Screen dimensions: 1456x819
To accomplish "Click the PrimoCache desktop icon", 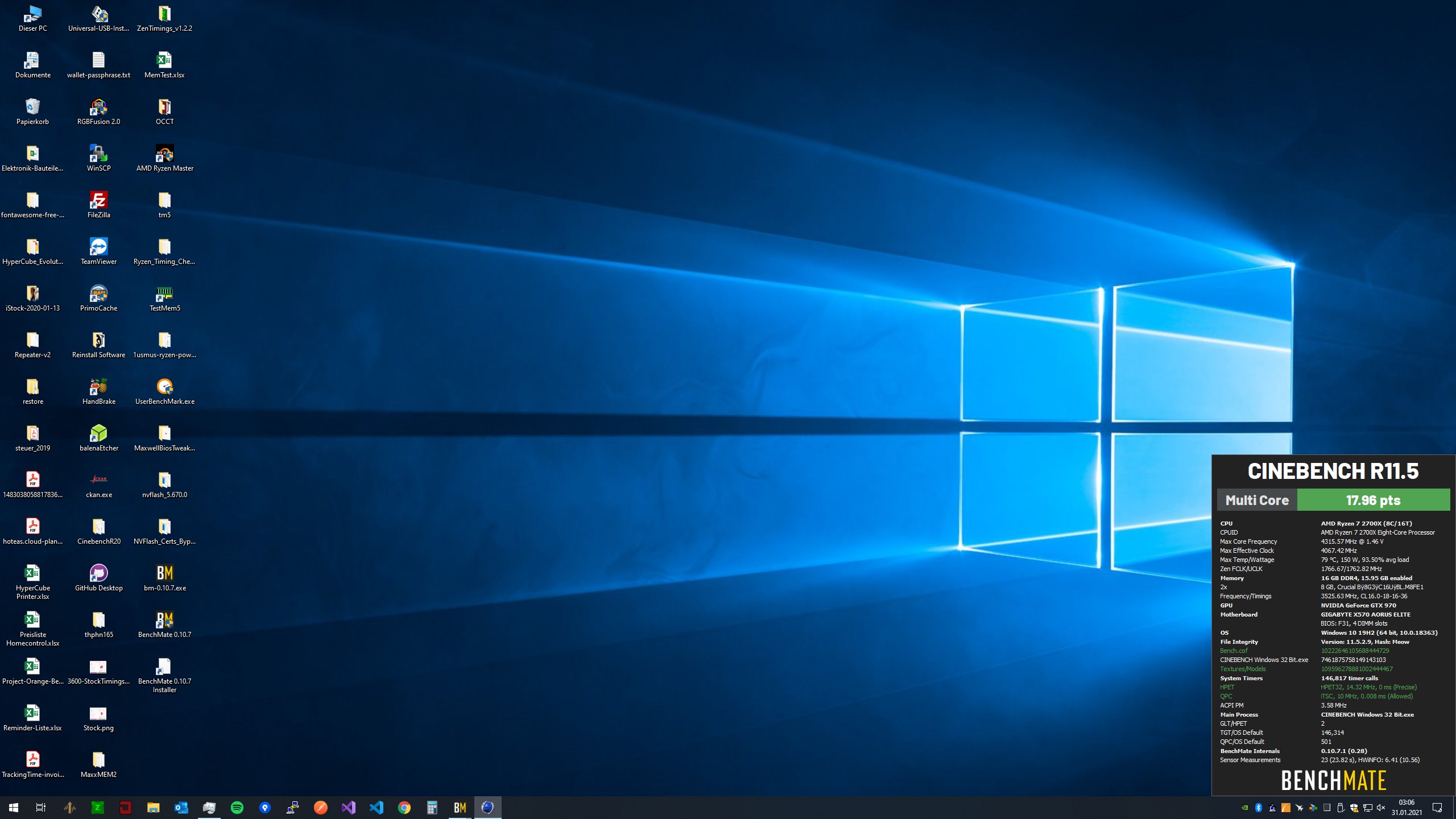I will (98, 298).
